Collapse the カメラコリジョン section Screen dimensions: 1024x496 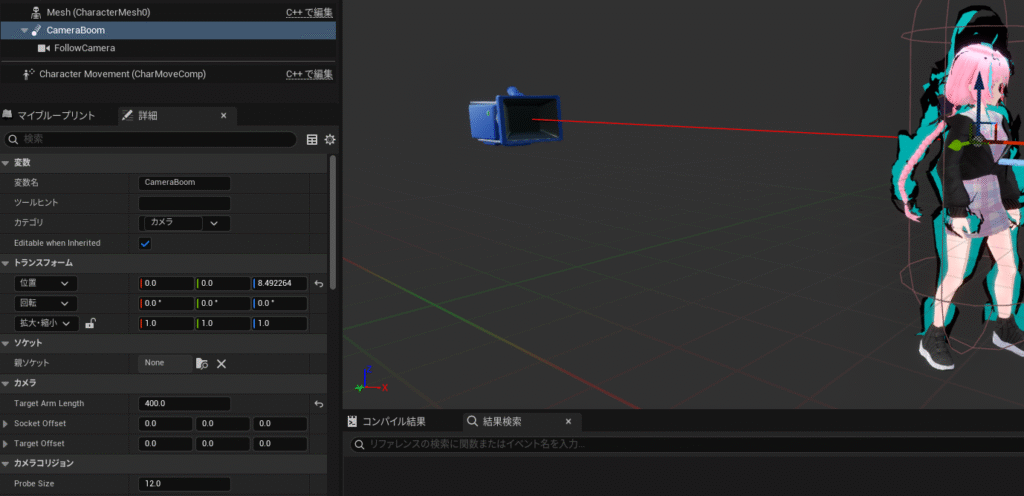tap(6, 463)
